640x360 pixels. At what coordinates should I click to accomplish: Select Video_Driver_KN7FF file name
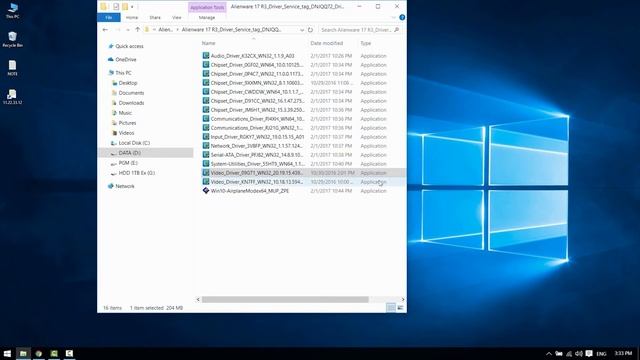tap(256, 182)
